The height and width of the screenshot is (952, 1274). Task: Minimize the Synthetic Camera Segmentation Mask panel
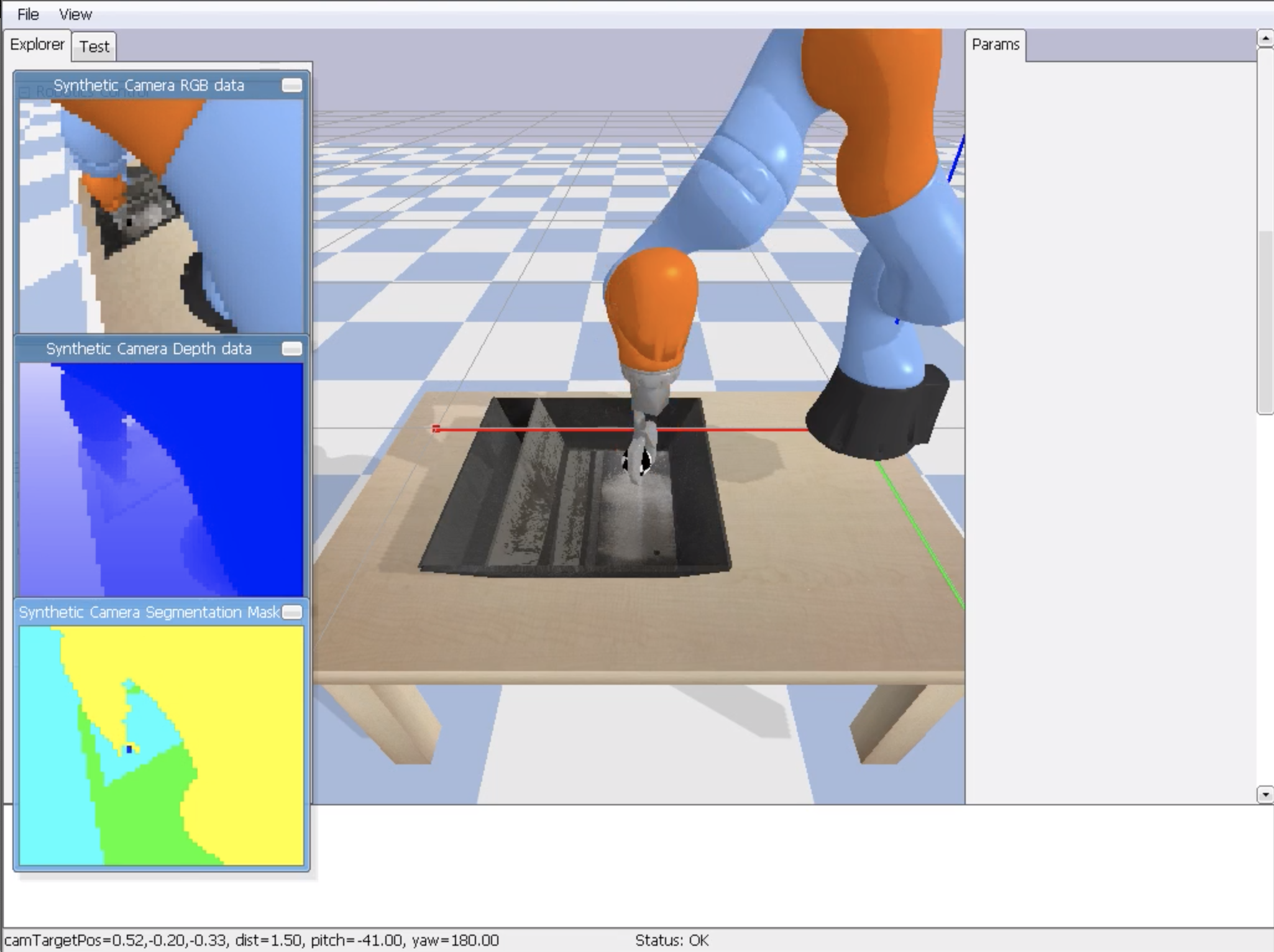pos(291,612)
